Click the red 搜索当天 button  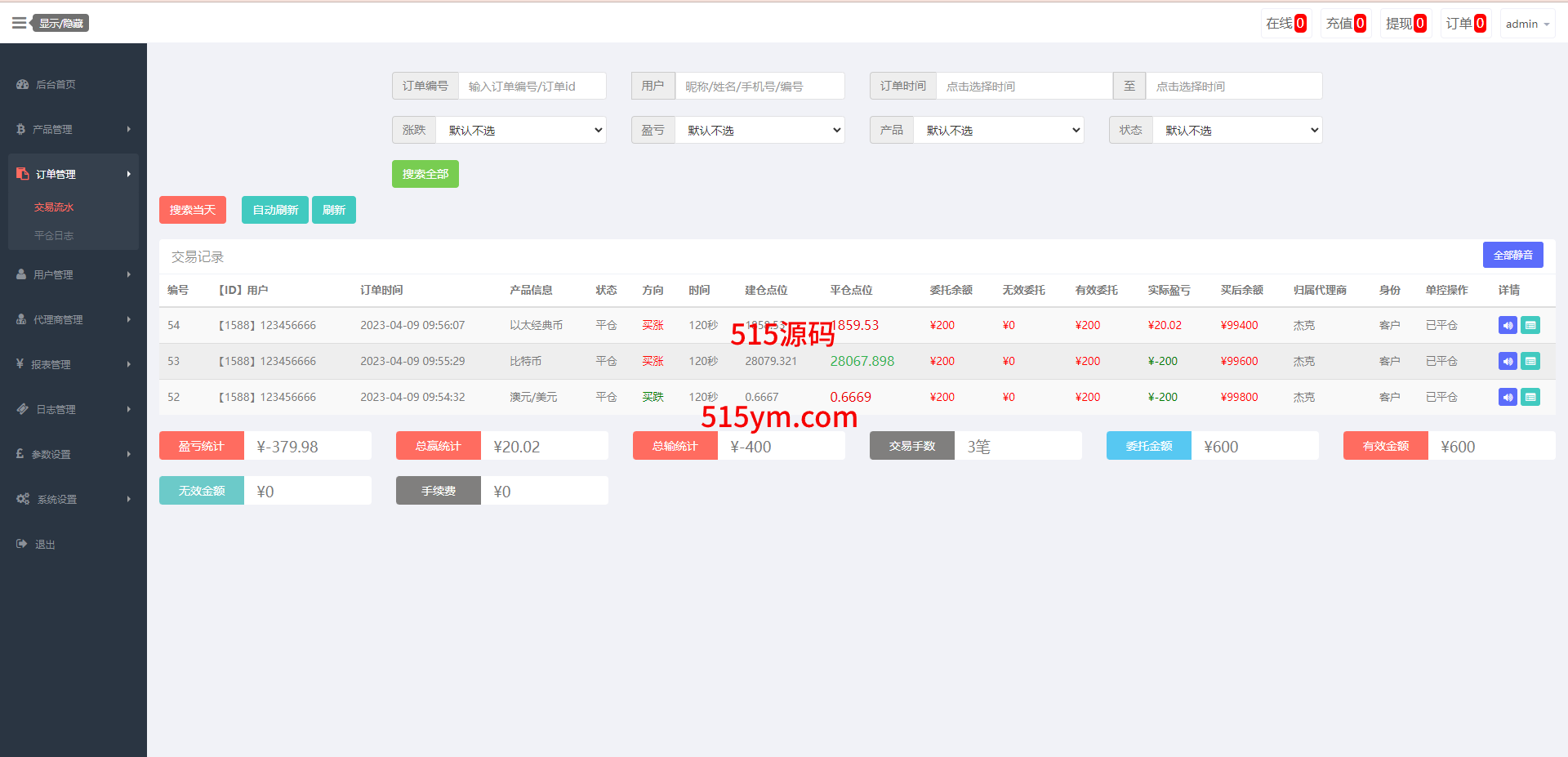click(193, 210)
